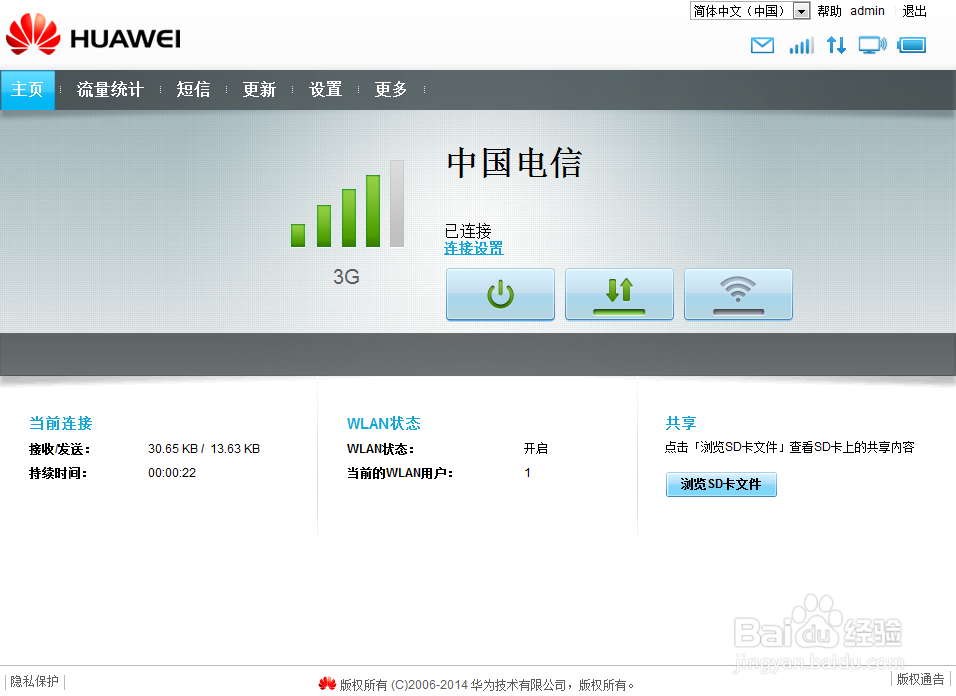The width and height of the screenshot is (956, 696).
Task: Click the WLAN status value 开启
Action: click(535, 449)
